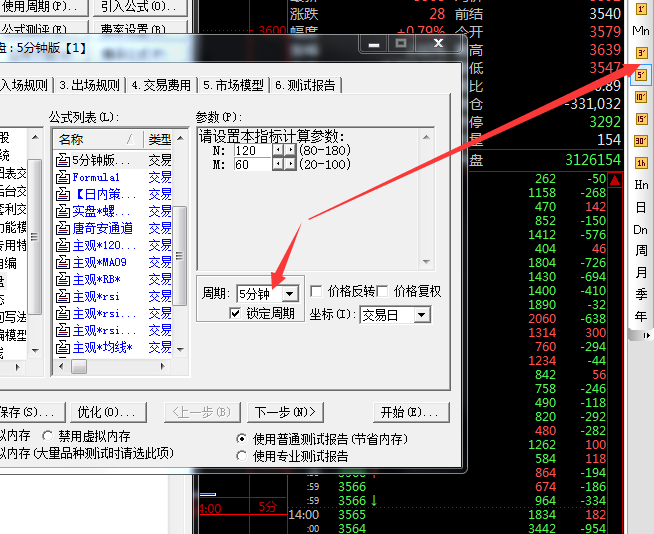Select formula icon for 主观*RB* row
654x534 pixels.
tap(63, 280)
